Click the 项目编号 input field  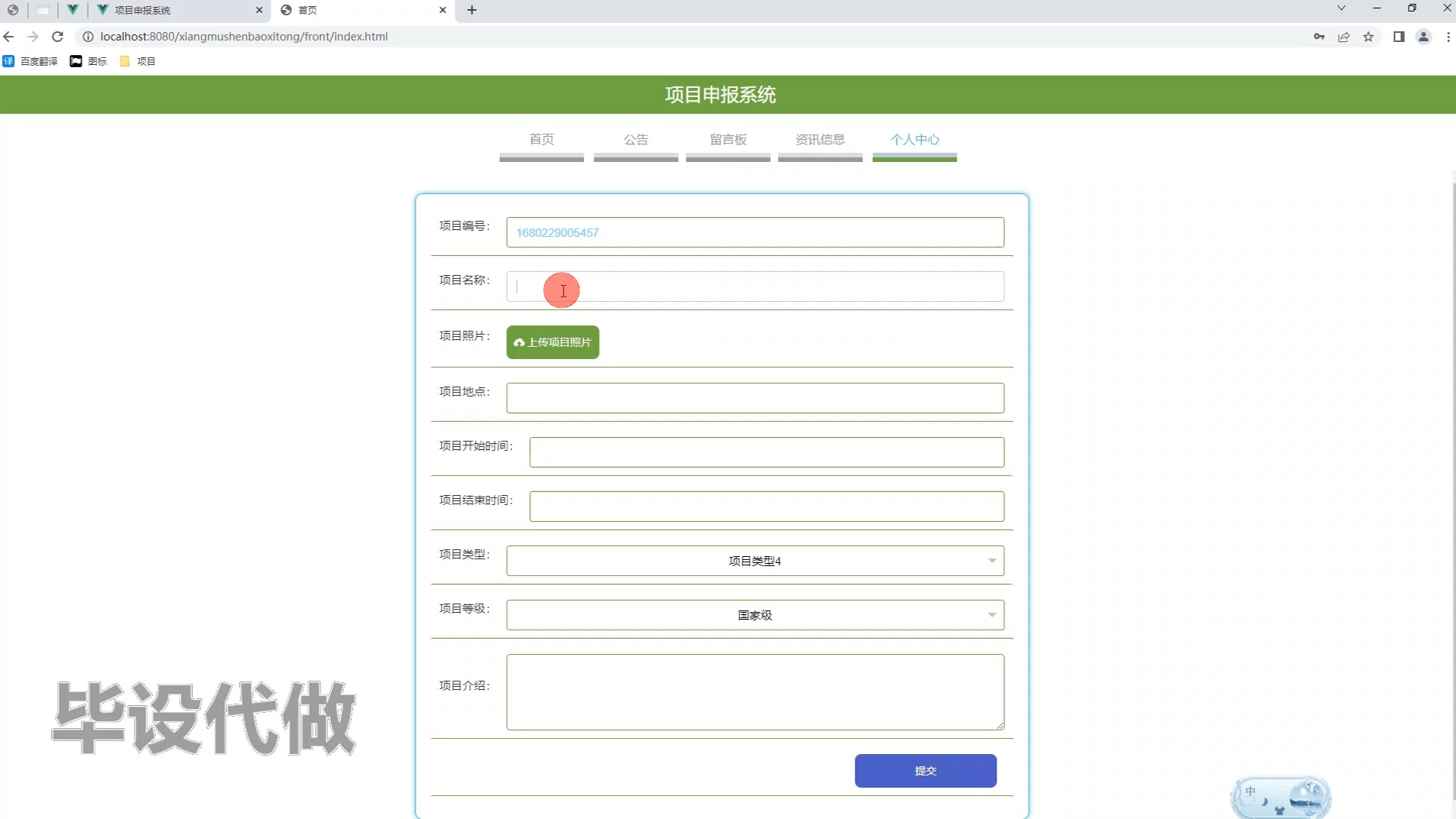click(x=755, y=232)
